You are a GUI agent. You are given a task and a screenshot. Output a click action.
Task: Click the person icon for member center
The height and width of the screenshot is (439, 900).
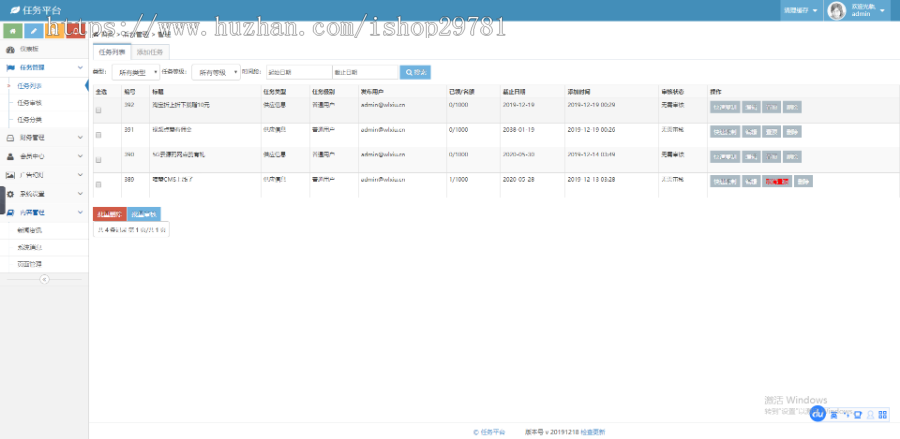11,156
